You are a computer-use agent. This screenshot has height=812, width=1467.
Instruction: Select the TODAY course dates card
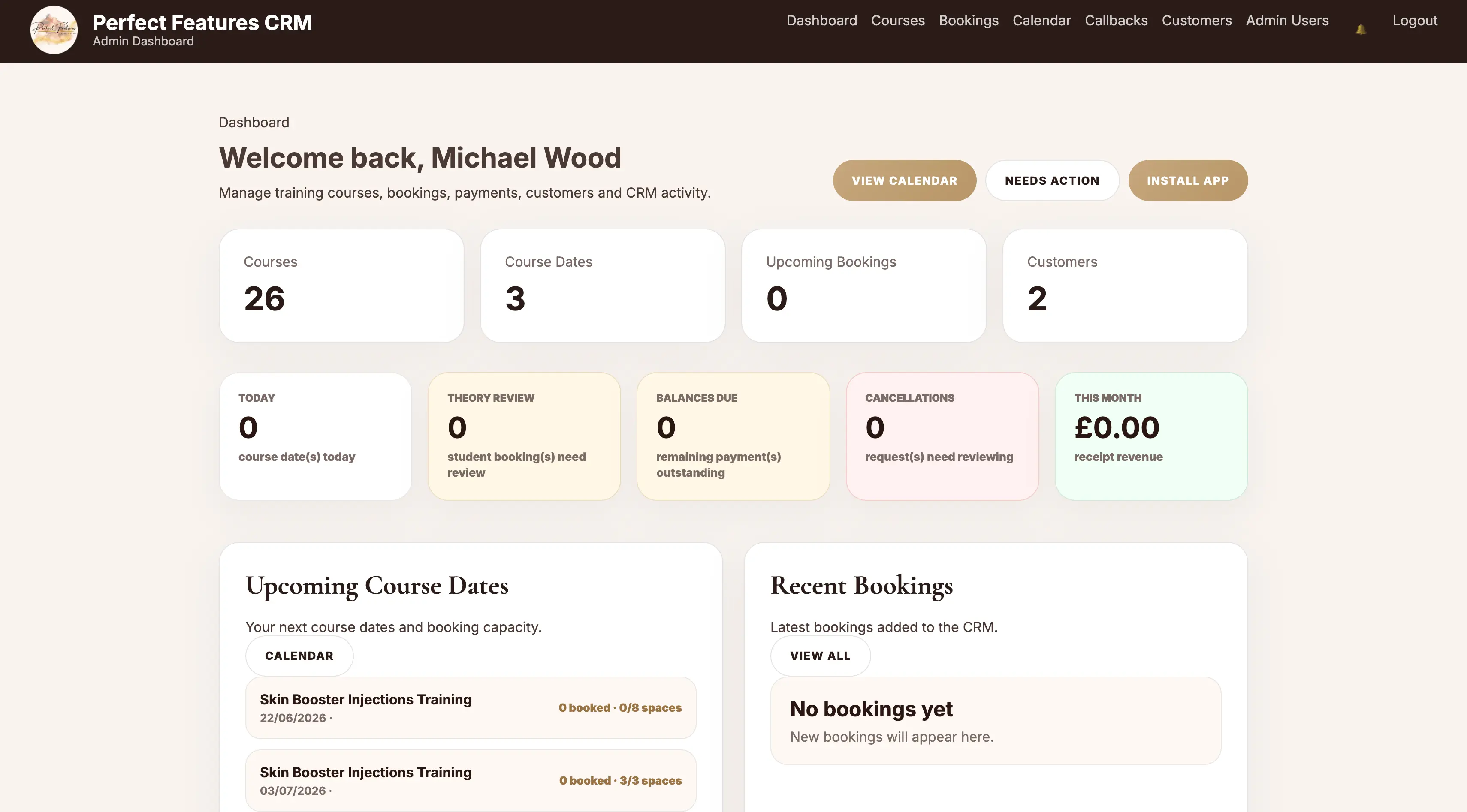tap(315, 436)
